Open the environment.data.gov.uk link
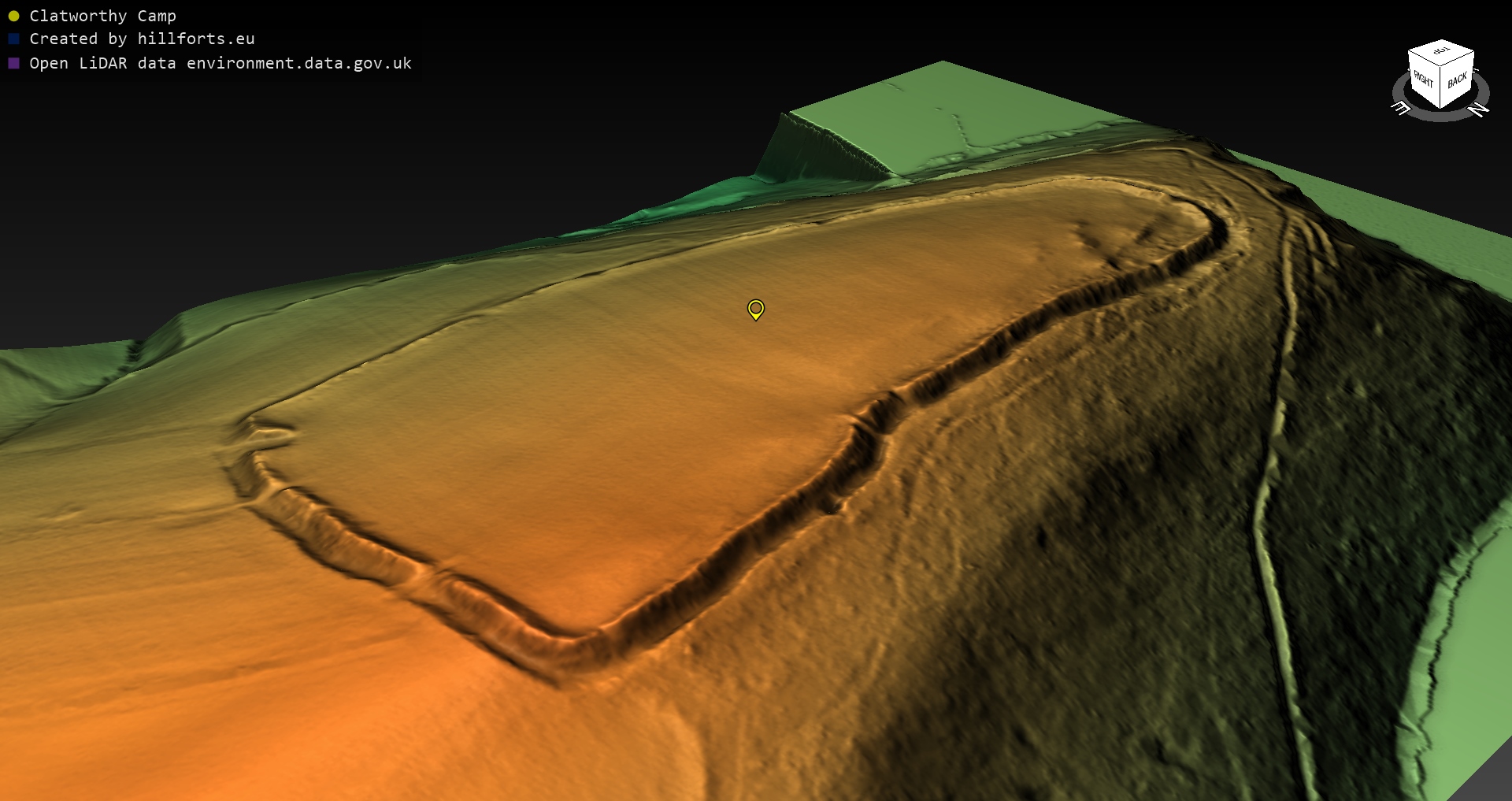Image resolution: width=1512 pixels, height=801 pixels. (x=298, y=63)
